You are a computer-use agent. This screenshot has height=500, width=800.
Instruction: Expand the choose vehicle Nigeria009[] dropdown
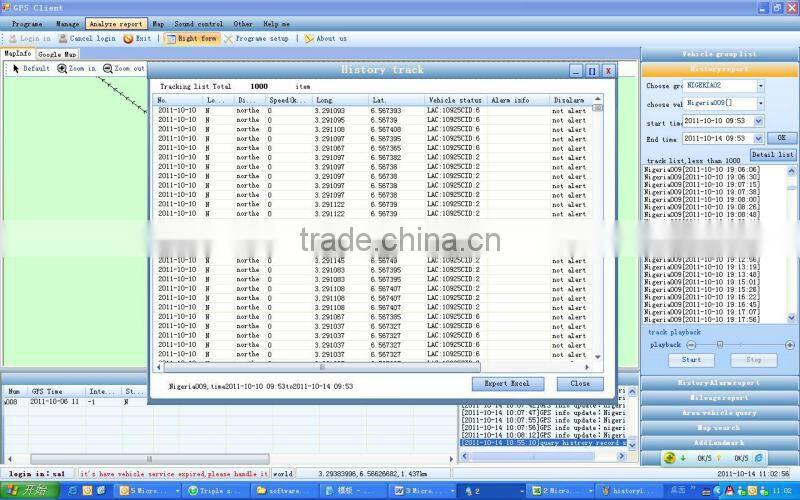point(760,104)
